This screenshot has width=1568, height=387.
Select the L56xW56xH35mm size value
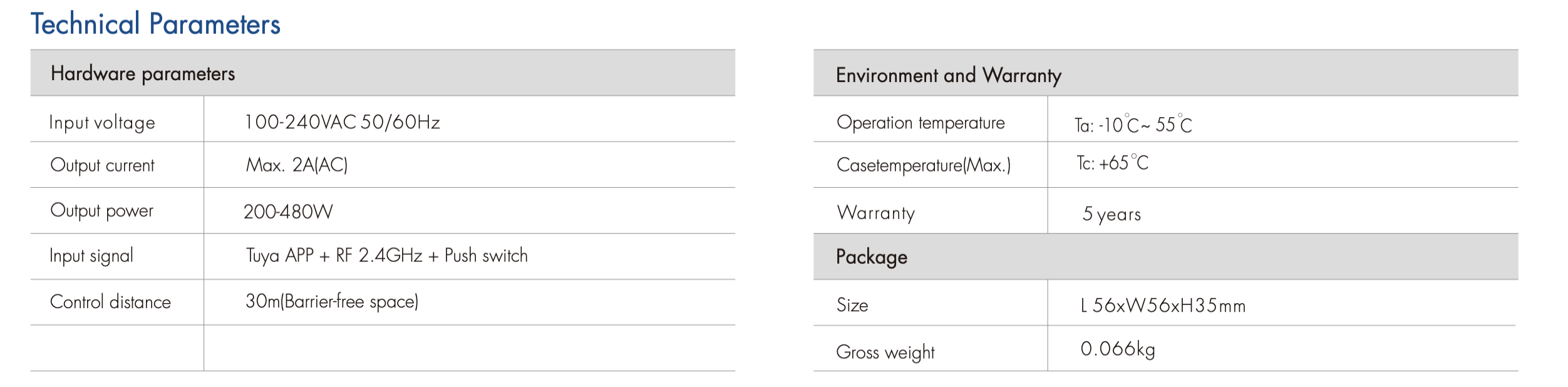[1163, 306]
